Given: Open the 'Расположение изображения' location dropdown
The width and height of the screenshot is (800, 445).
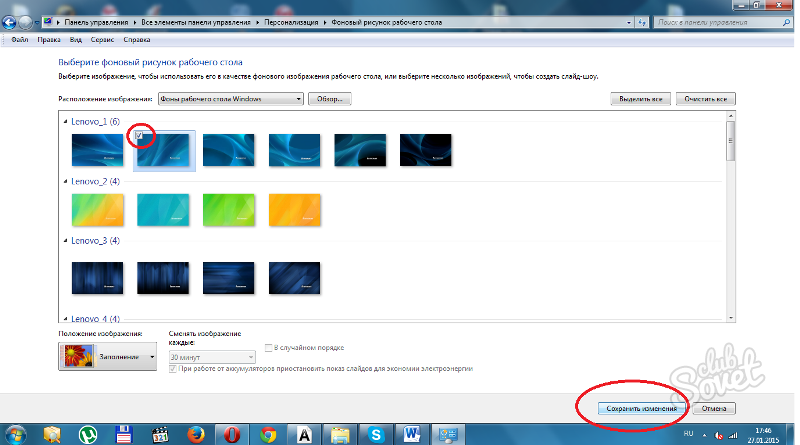Looking at the screenshot, I should coord(230,99).
